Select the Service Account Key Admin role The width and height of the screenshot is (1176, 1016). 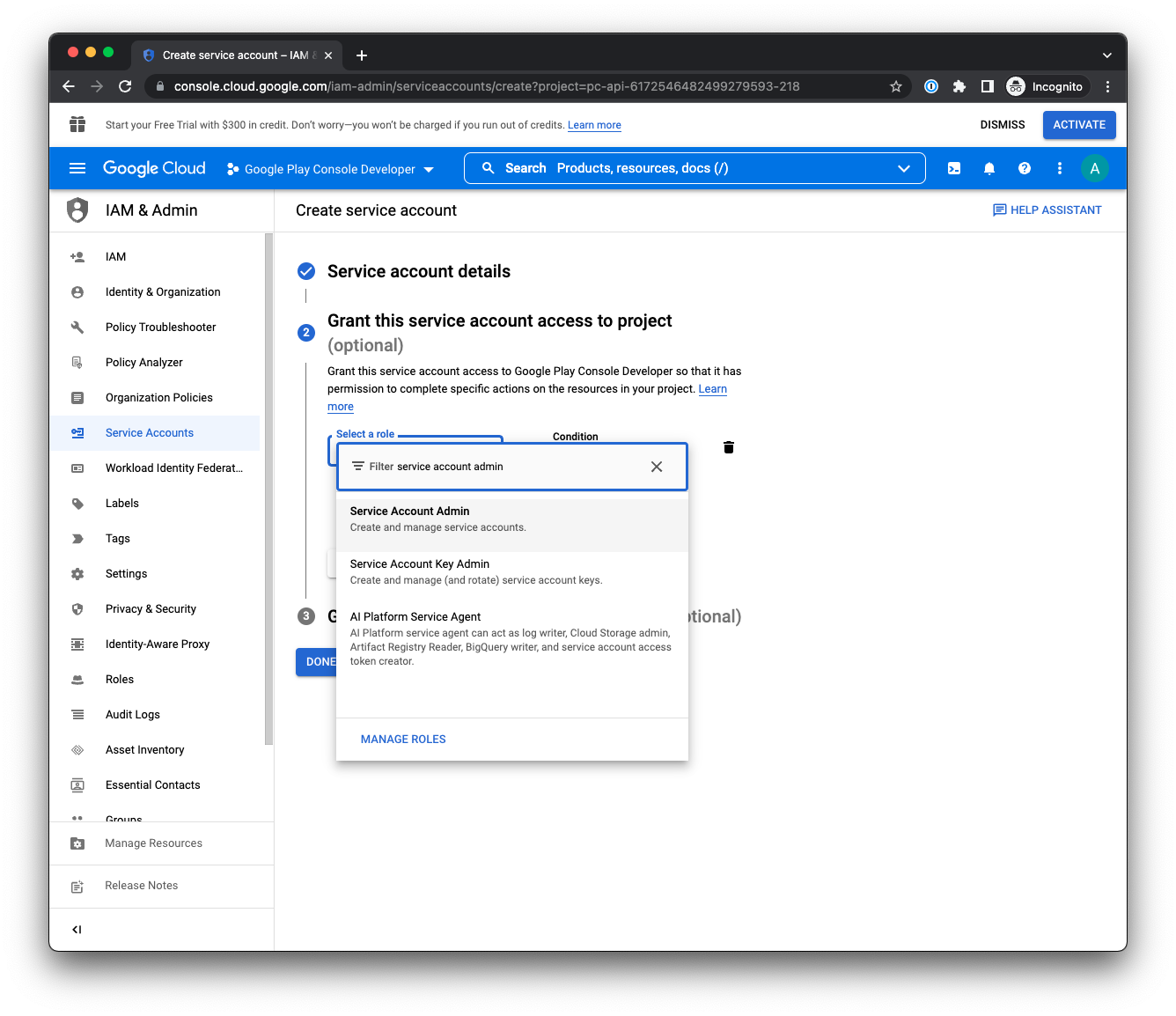click(x=512, y=572)
